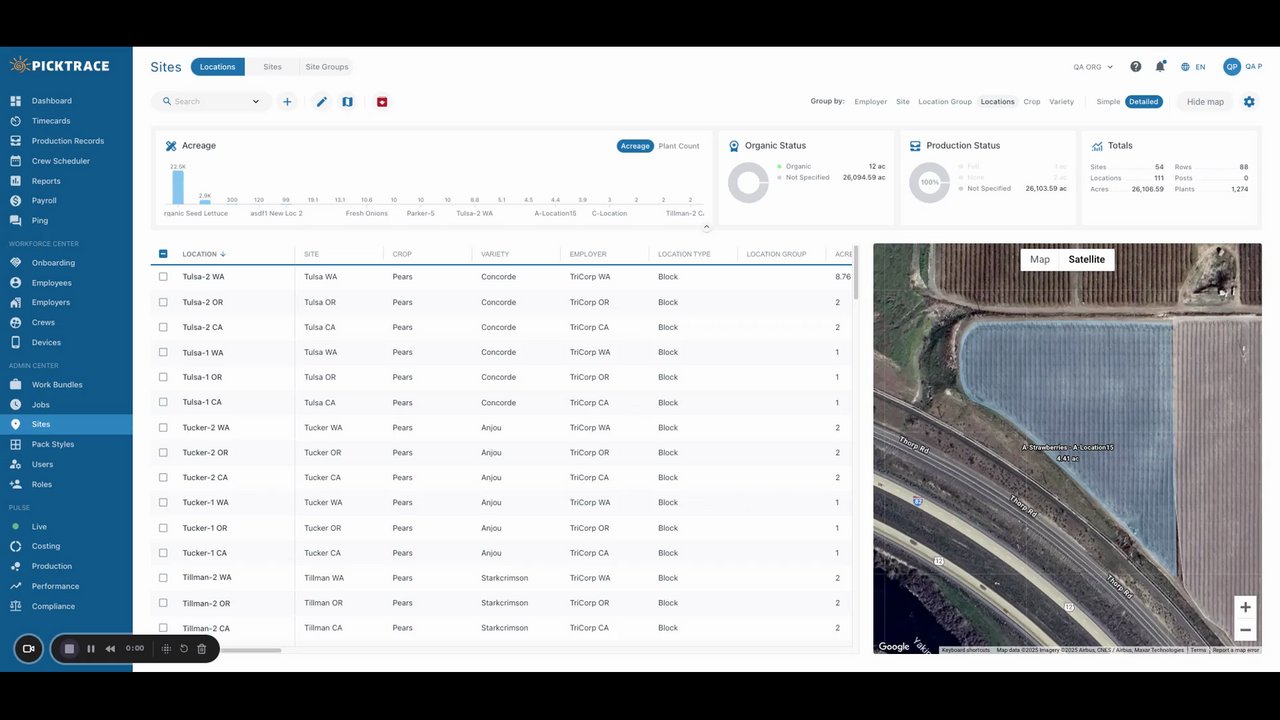Viewport: 1280px width, 720px height.
Task: Group by Location Group
Action: tap(945, 102)
